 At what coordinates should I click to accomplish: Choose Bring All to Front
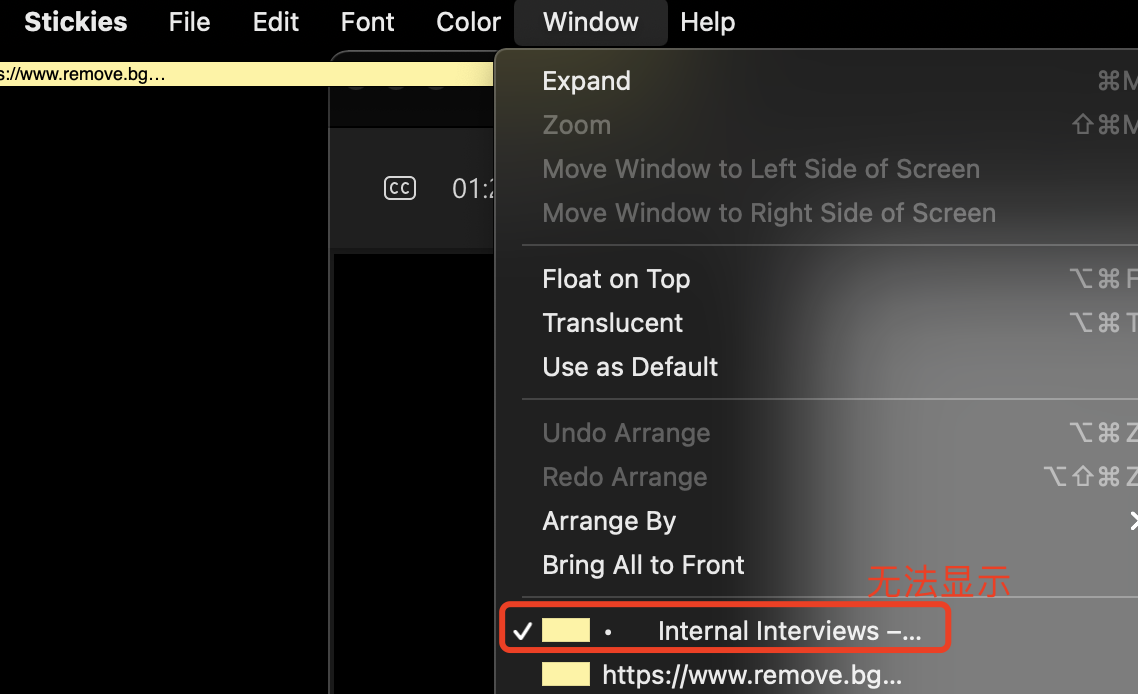pyautogui.click(x=643, y=565)
